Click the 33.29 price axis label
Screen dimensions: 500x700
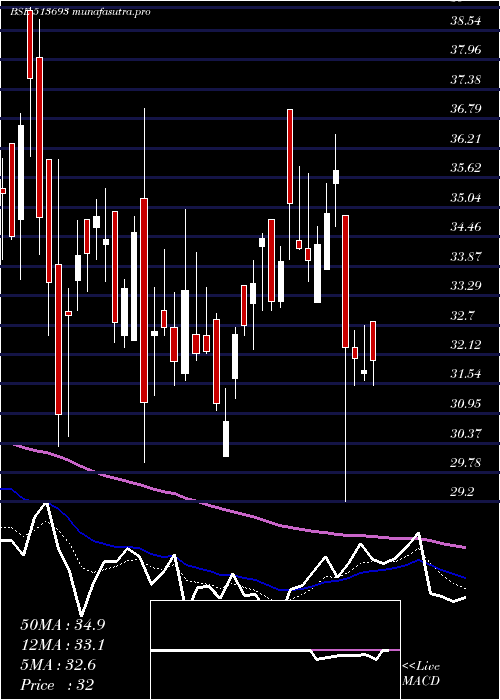coord(466,286)
